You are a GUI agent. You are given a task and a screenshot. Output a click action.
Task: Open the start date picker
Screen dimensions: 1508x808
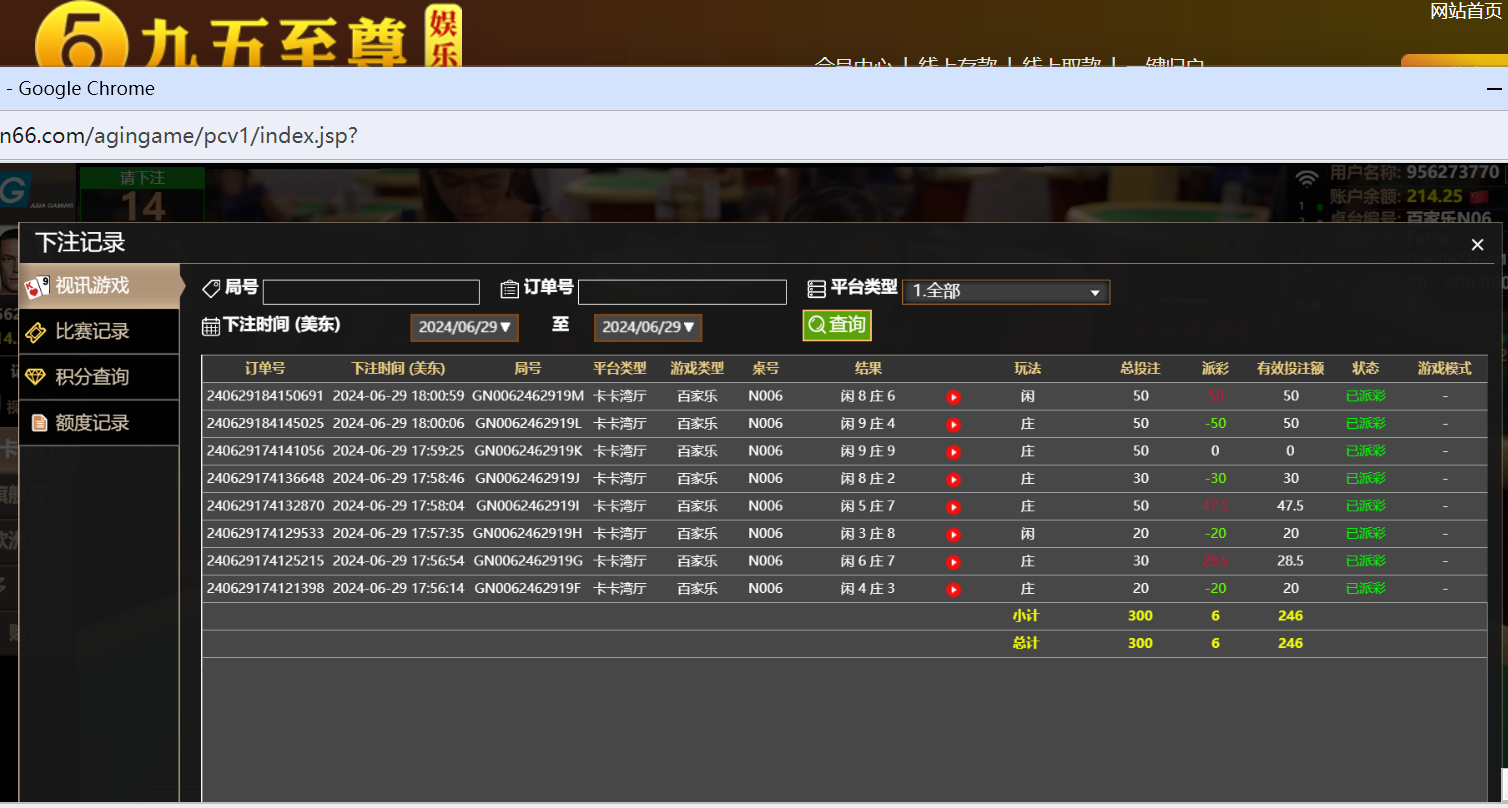point(464,327)
